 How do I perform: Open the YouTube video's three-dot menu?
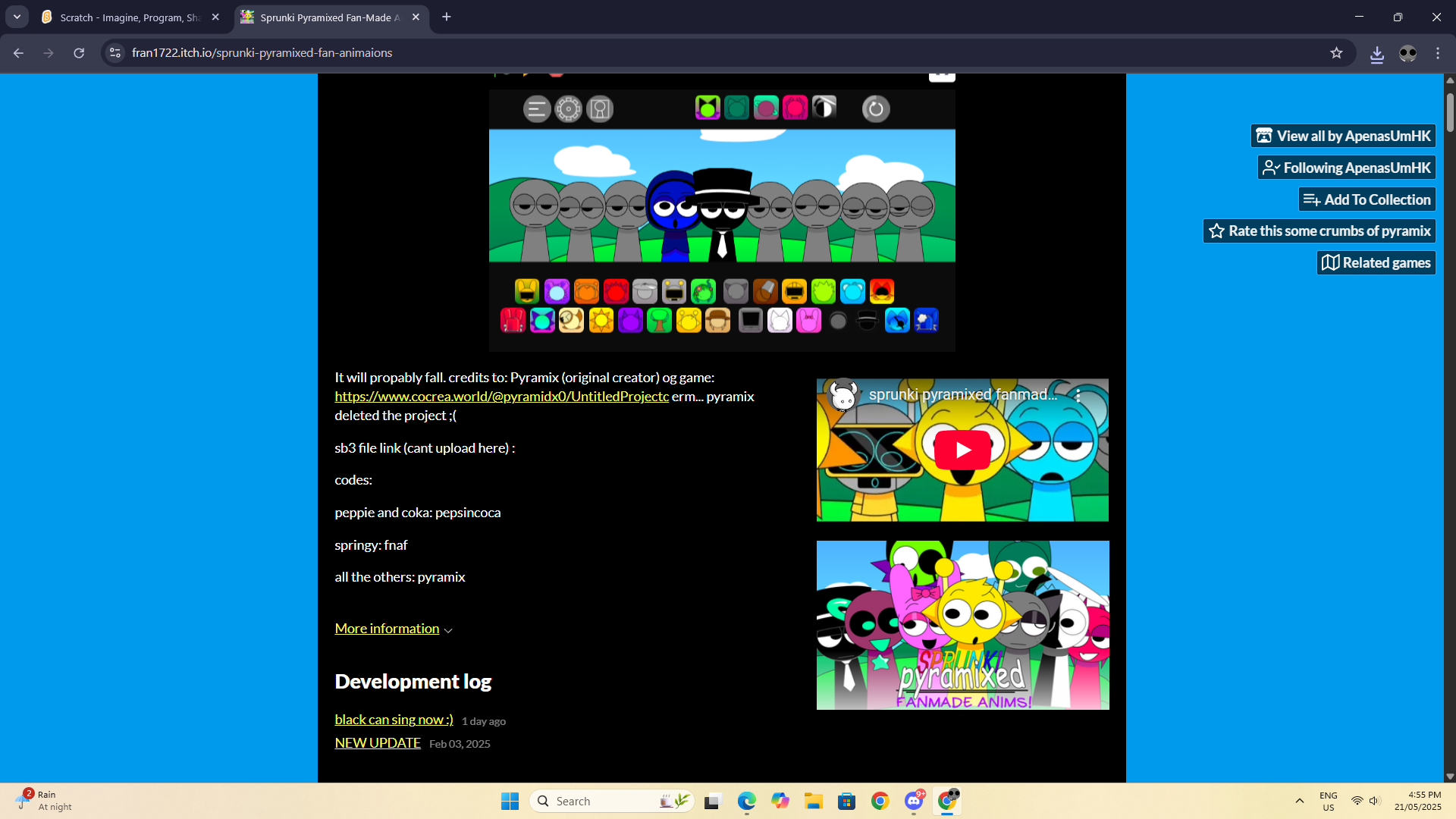point(1078,395)
